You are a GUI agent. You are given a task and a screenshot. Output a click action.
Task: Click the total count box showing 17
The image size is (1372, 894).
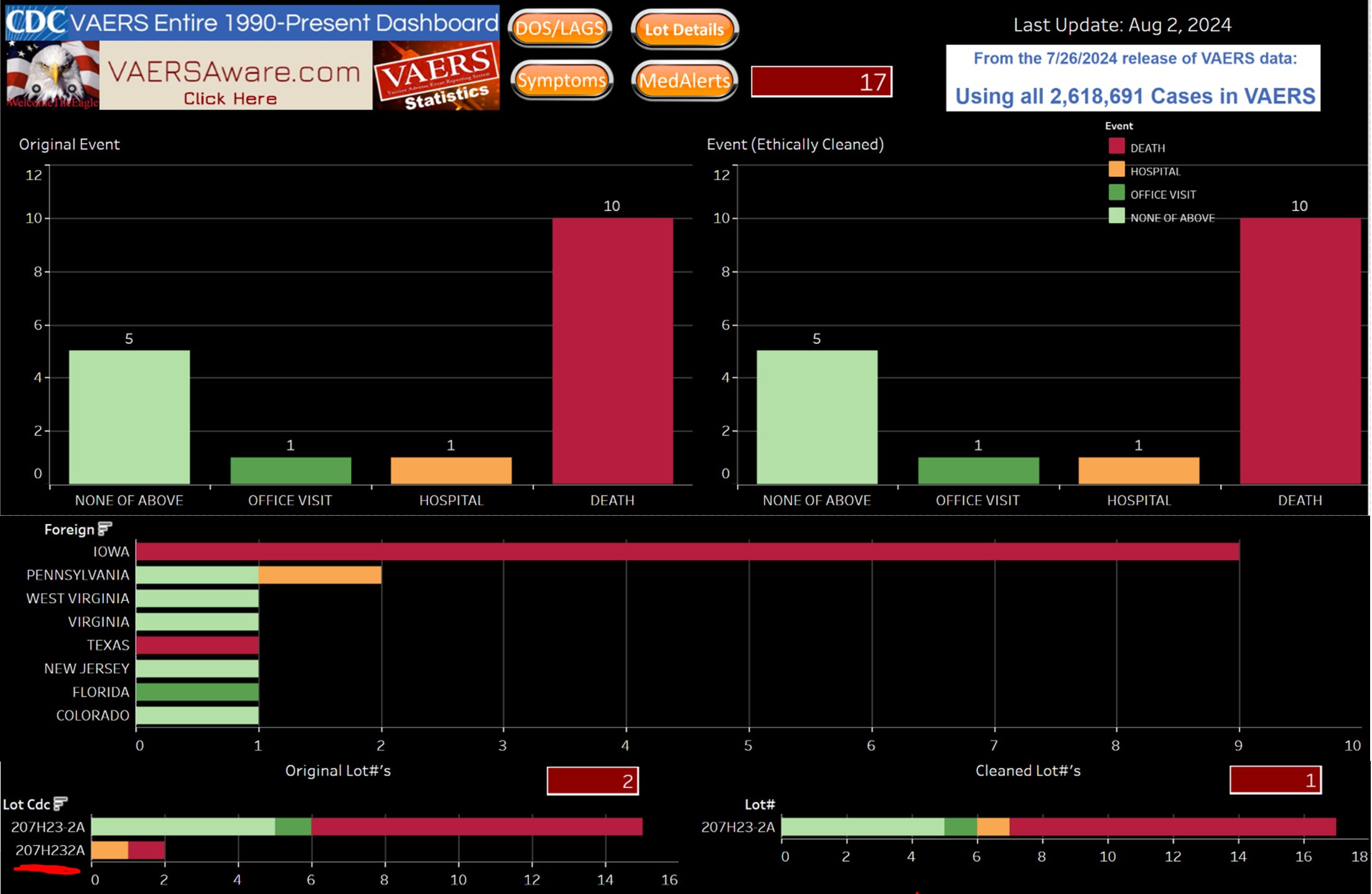(821, 81)
